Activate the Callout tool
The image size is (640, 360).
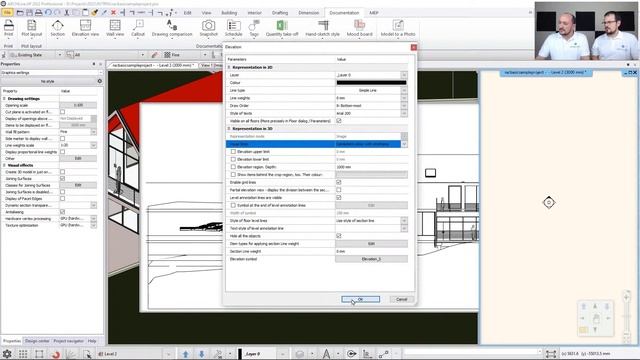pyautogui.click(x=138, y=28)
